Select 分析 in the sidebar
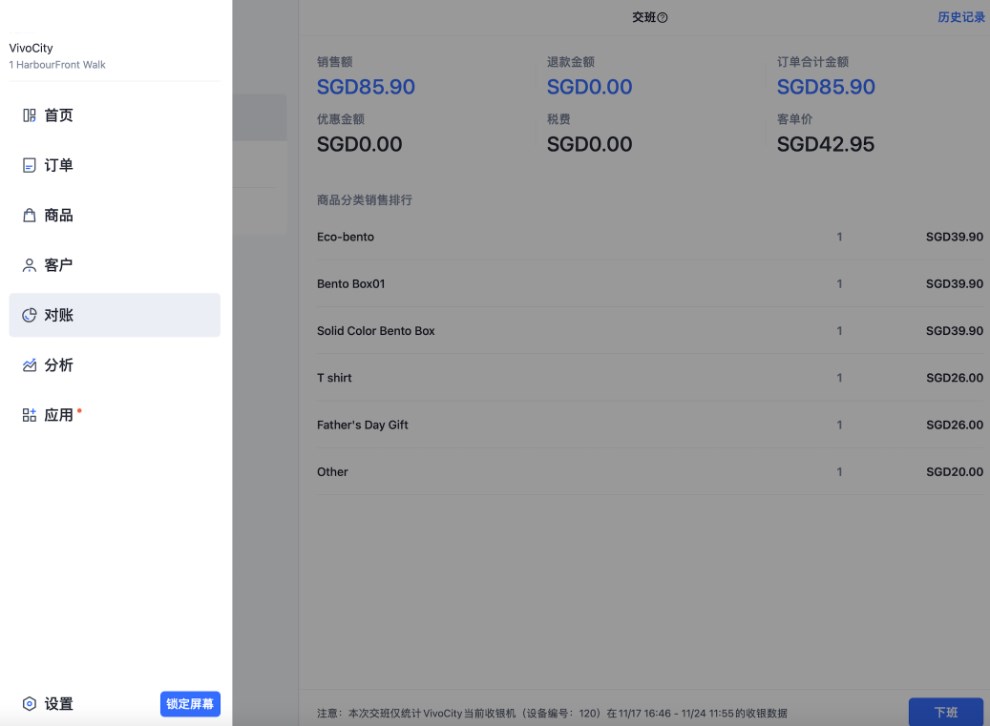 (59, 366)
